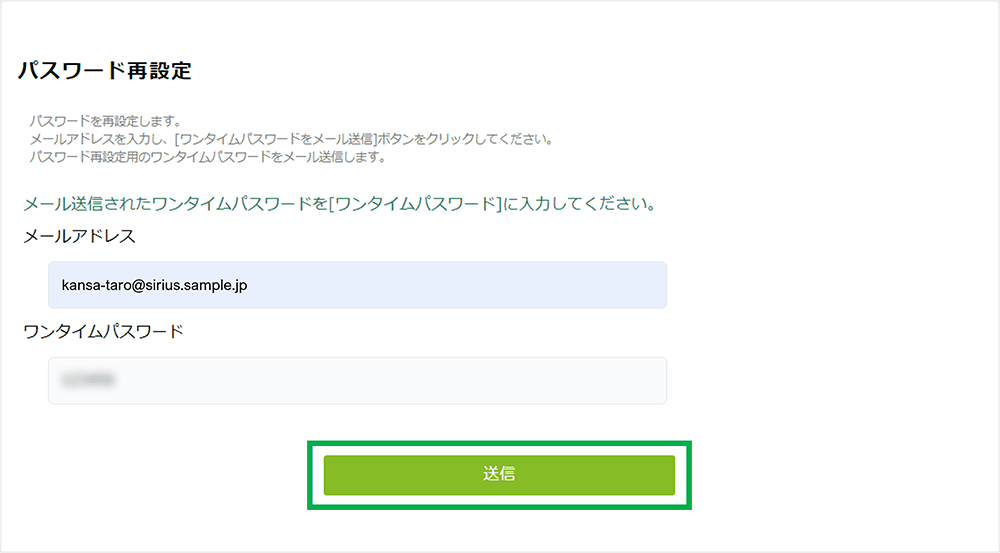
Task: Click the ワンタイムパスワード field label
Action: [103, 332]
